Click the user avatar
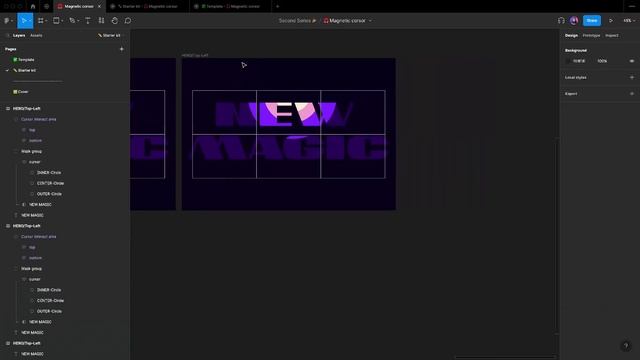 click(x=574, y=20)
